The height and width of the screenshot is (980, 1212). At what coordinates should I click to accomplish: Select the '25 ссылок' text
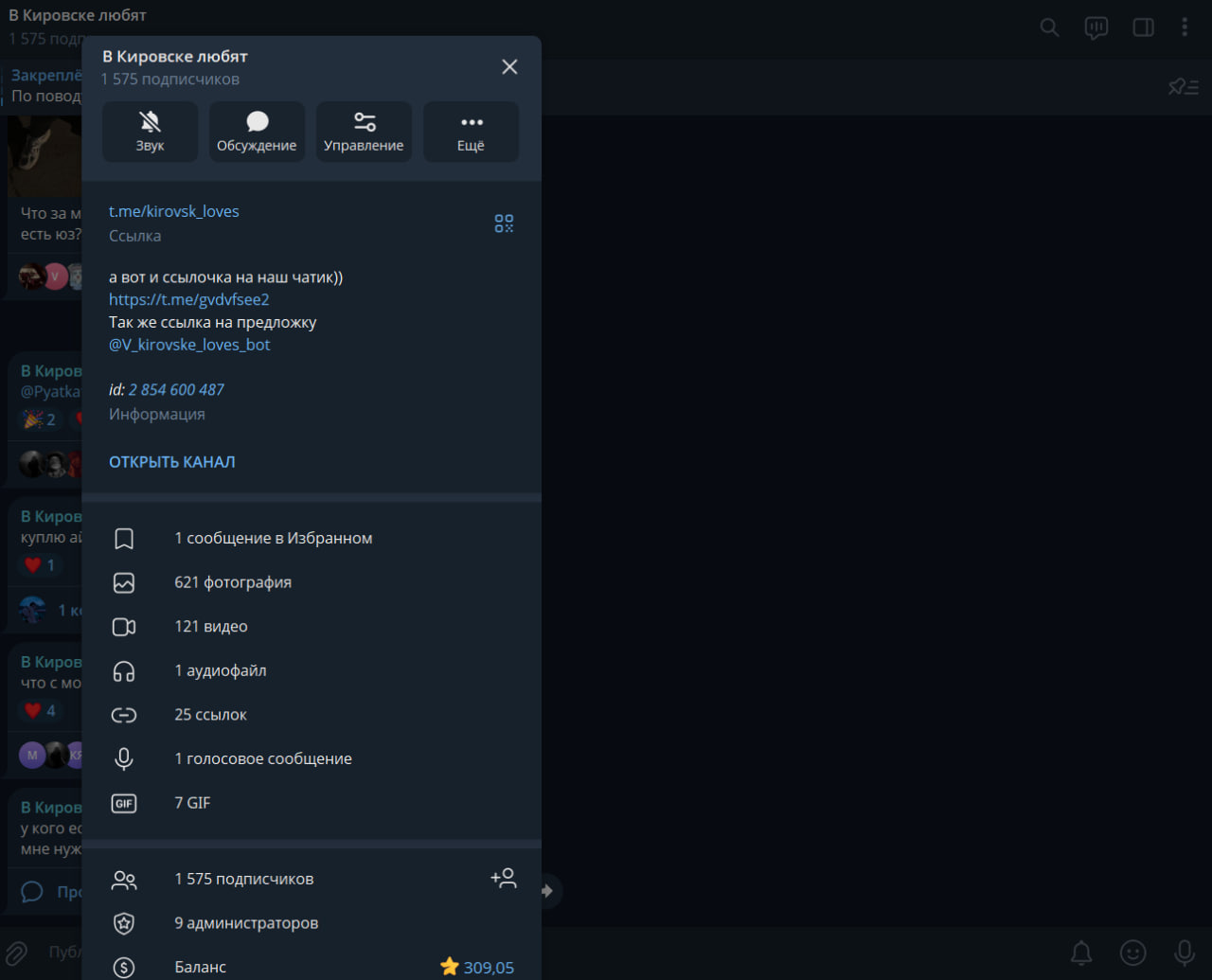(210, 715)
